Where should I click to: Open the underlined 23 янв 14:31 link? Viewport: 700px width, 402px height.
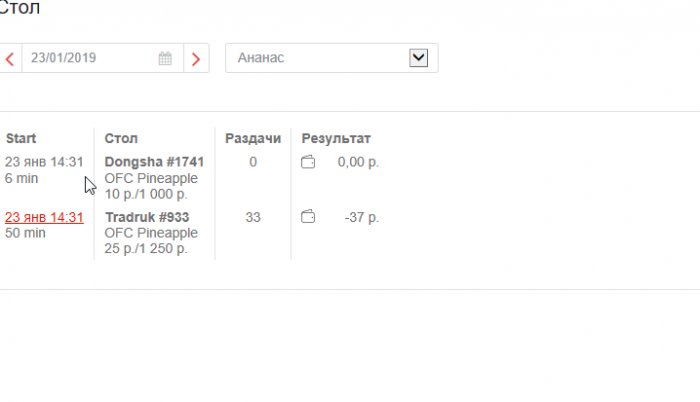click(44, 218)
